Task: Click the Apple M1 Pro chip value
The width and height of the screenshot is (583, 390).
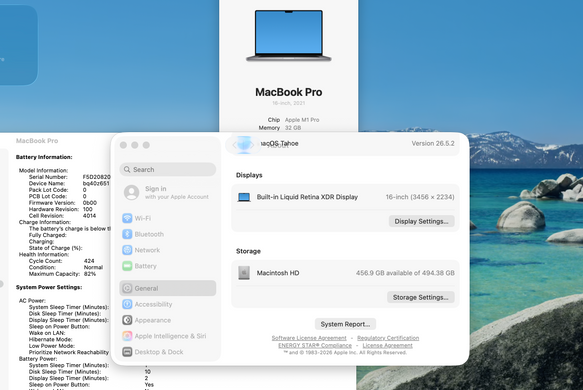Action: coord(302,120)
